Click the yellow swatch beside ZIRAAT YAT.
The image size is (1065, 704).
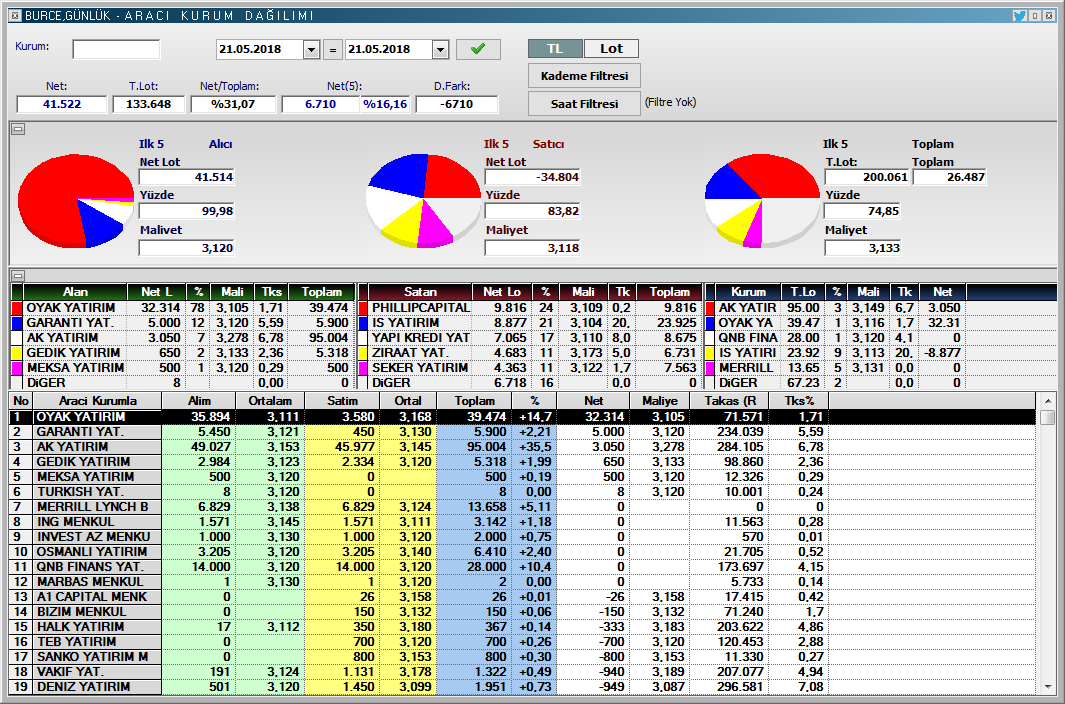click(x=363, y=353)
